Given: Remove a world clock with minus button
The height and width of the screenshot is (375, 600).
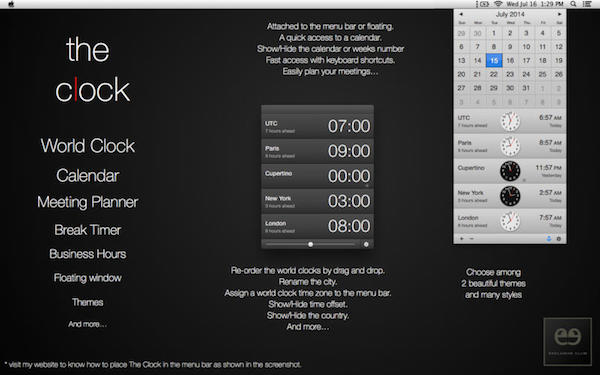Looking at the screenshot, I should 471,239.
